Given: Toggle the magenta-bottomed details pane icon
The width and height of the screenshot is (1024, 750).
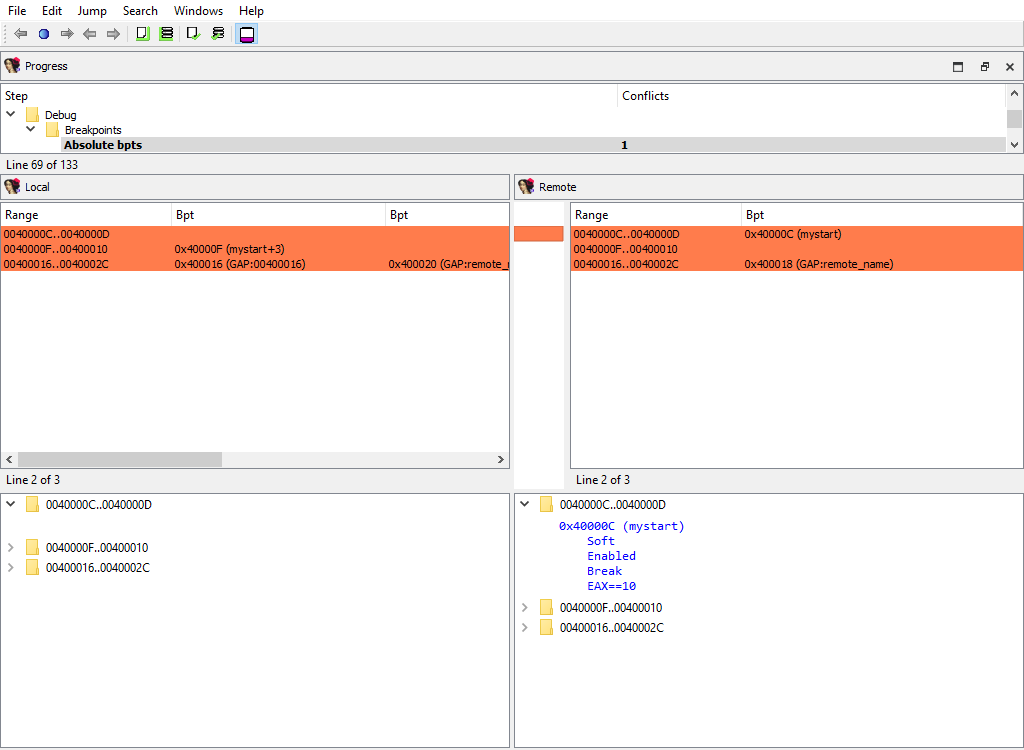Looking at the screenshot, I should pyautogui.click(x=247, y=34).
